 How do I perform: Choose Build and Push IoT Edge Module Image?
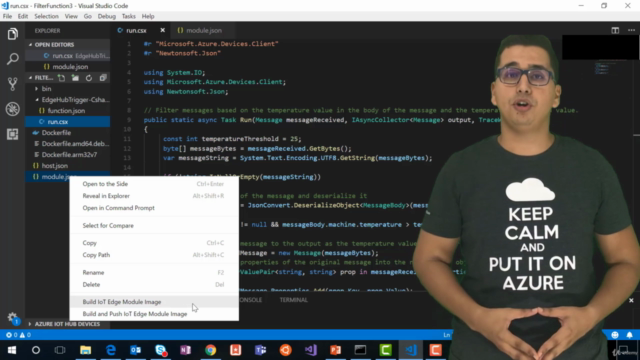click(x=154, y=314)
